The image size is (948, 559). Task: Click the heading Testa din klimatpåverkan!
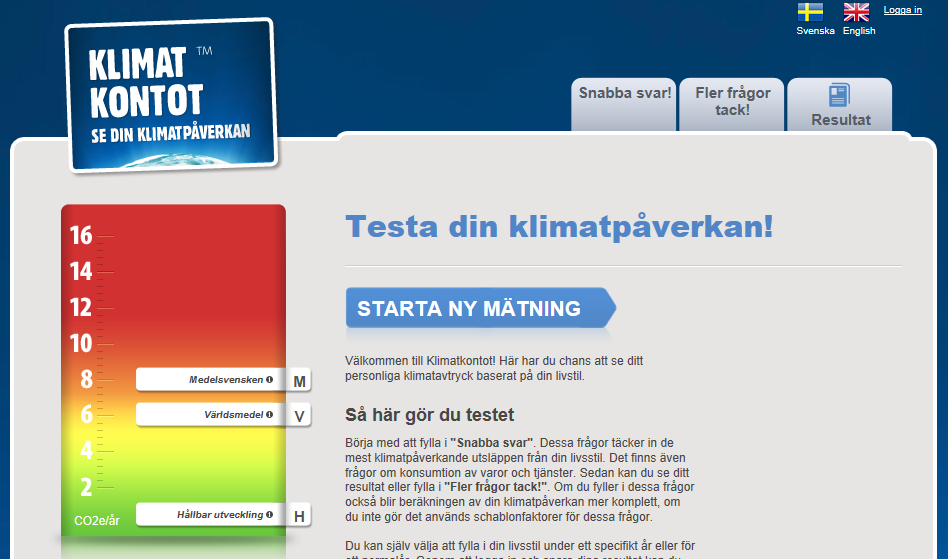click(x=559, y=227)
